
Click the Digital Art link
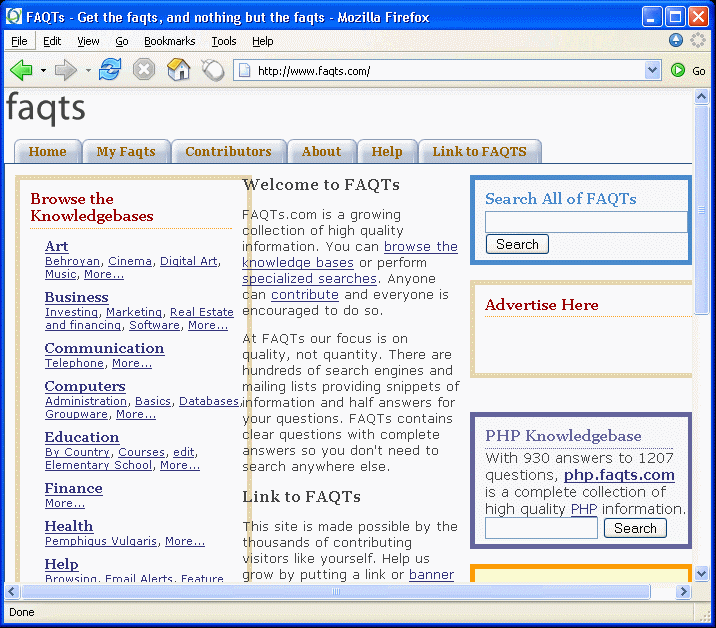189,261
